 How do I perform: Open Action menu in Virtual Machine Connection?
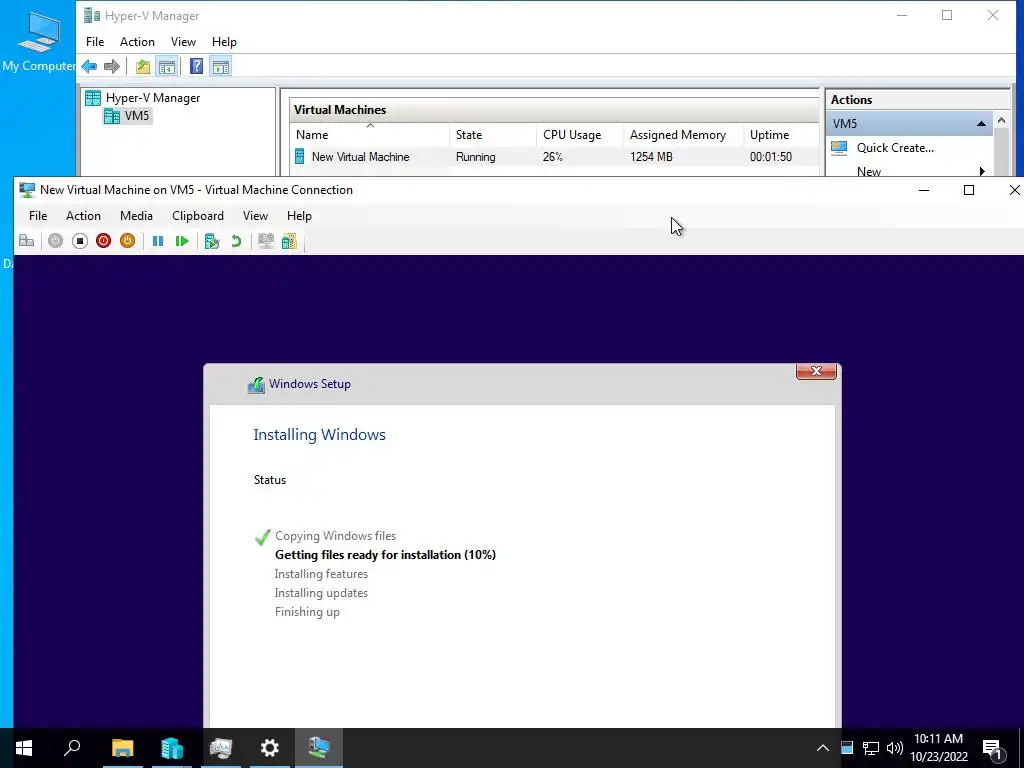83,216
